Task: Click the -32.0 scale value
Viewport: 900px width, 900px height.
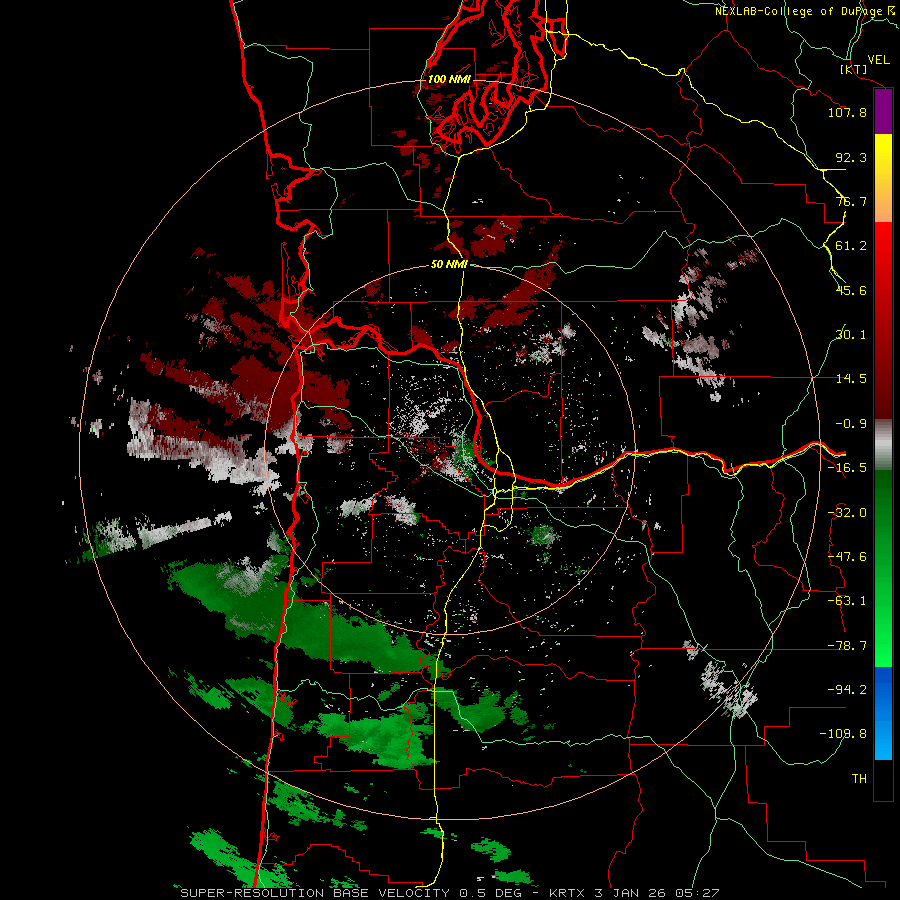Action: [x=847, y=513]
